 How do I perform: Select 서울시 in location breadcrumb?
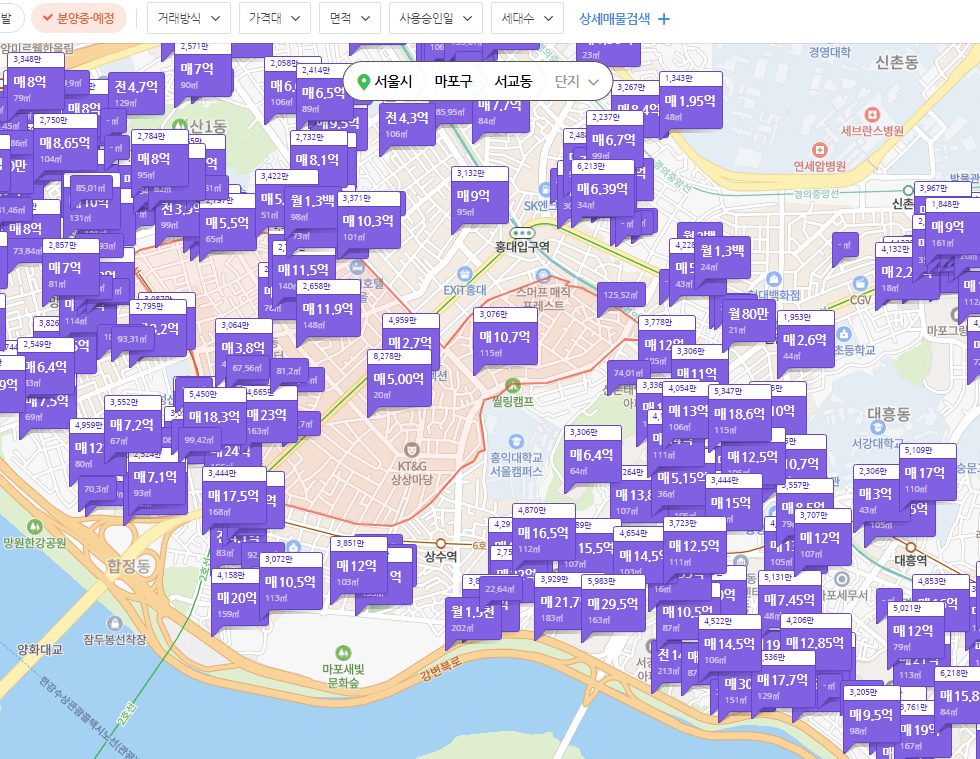(393, 81)
